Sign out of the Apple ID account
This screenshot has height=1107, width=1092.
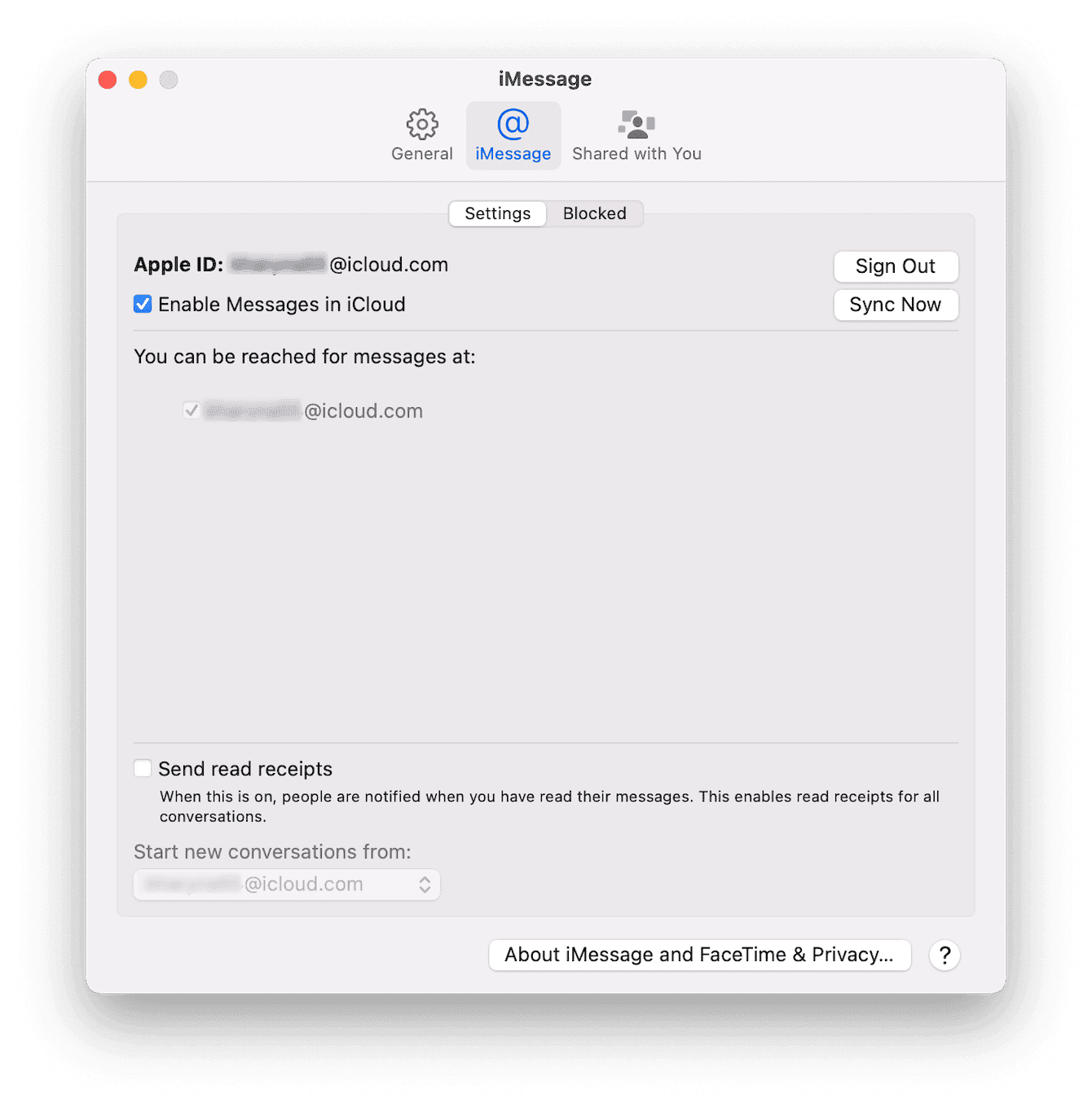point(896,266)
